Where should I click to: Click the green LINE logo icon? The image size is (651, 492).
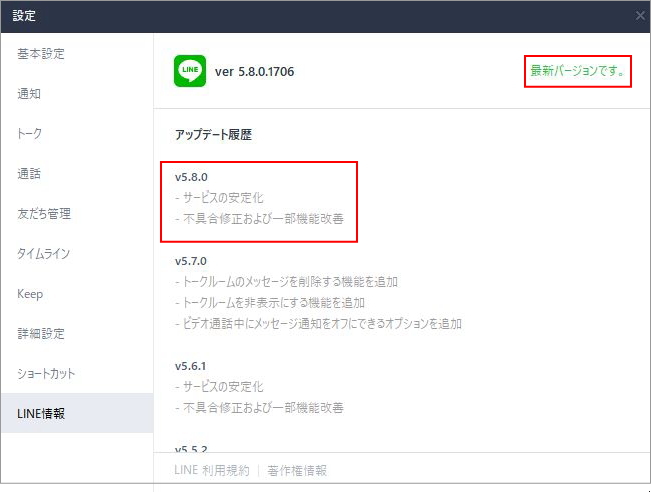190,71
